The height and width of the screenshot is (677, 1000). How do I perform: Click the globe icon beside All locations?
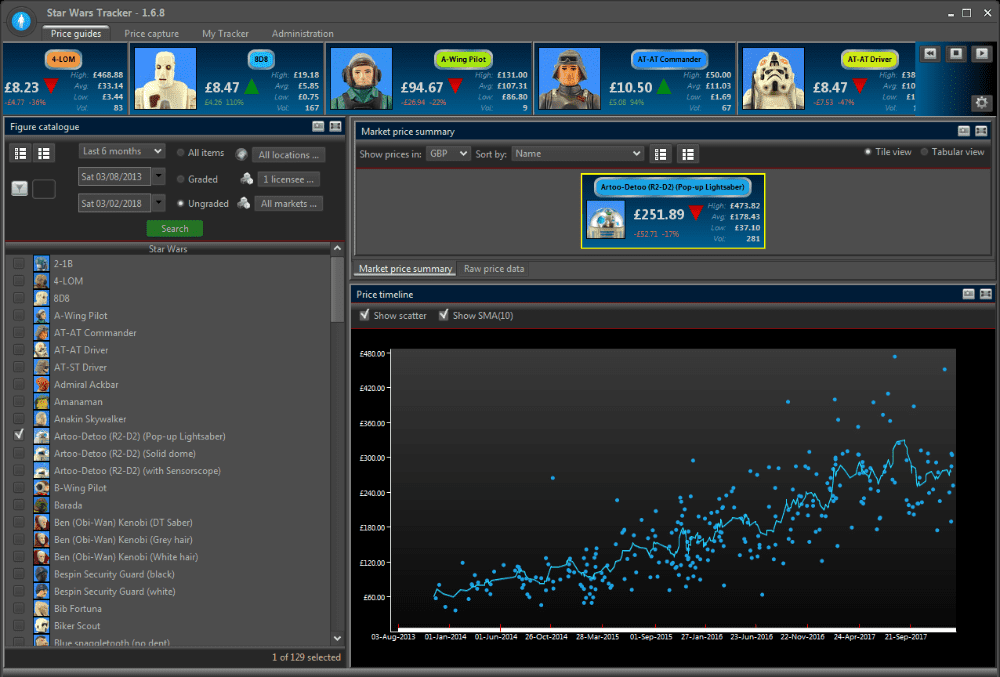pos(242,154)
